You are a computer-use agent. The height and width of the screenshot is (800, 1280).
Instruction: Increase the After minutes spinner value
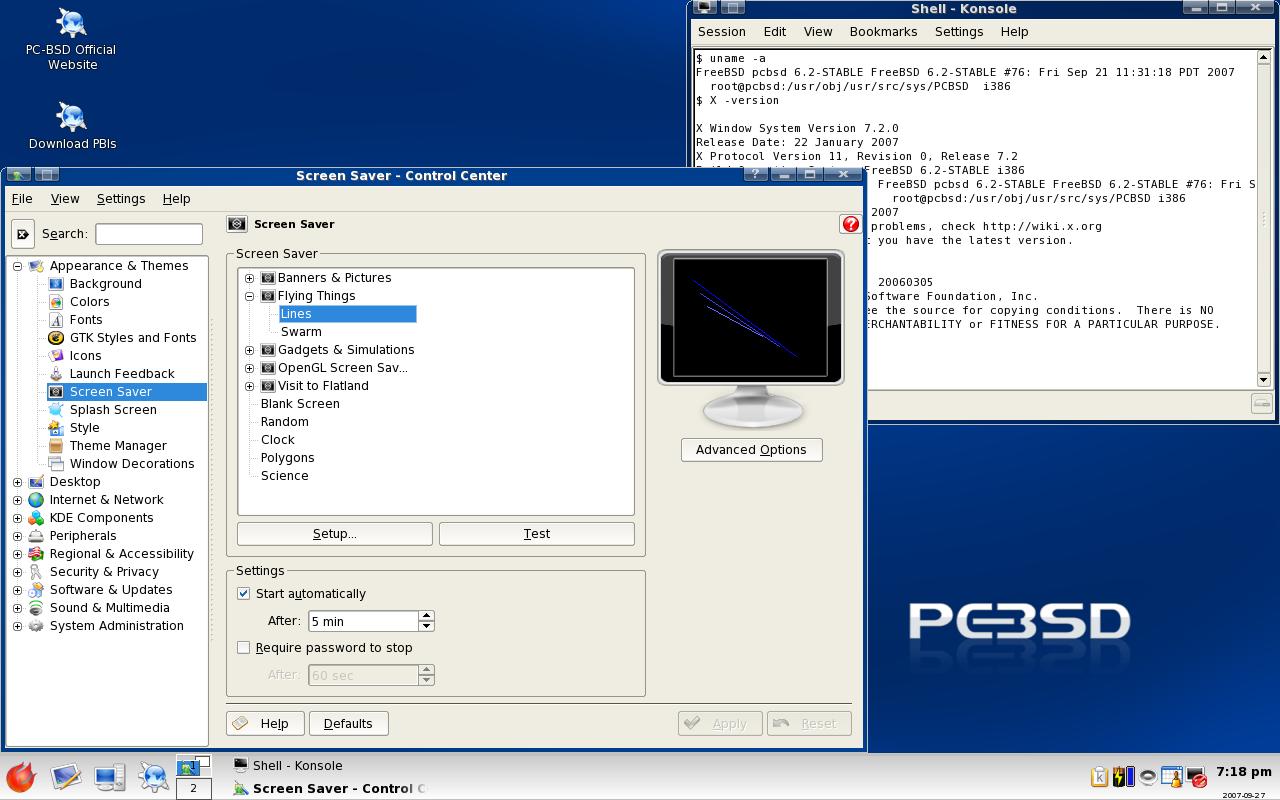[x=427, y=616]
